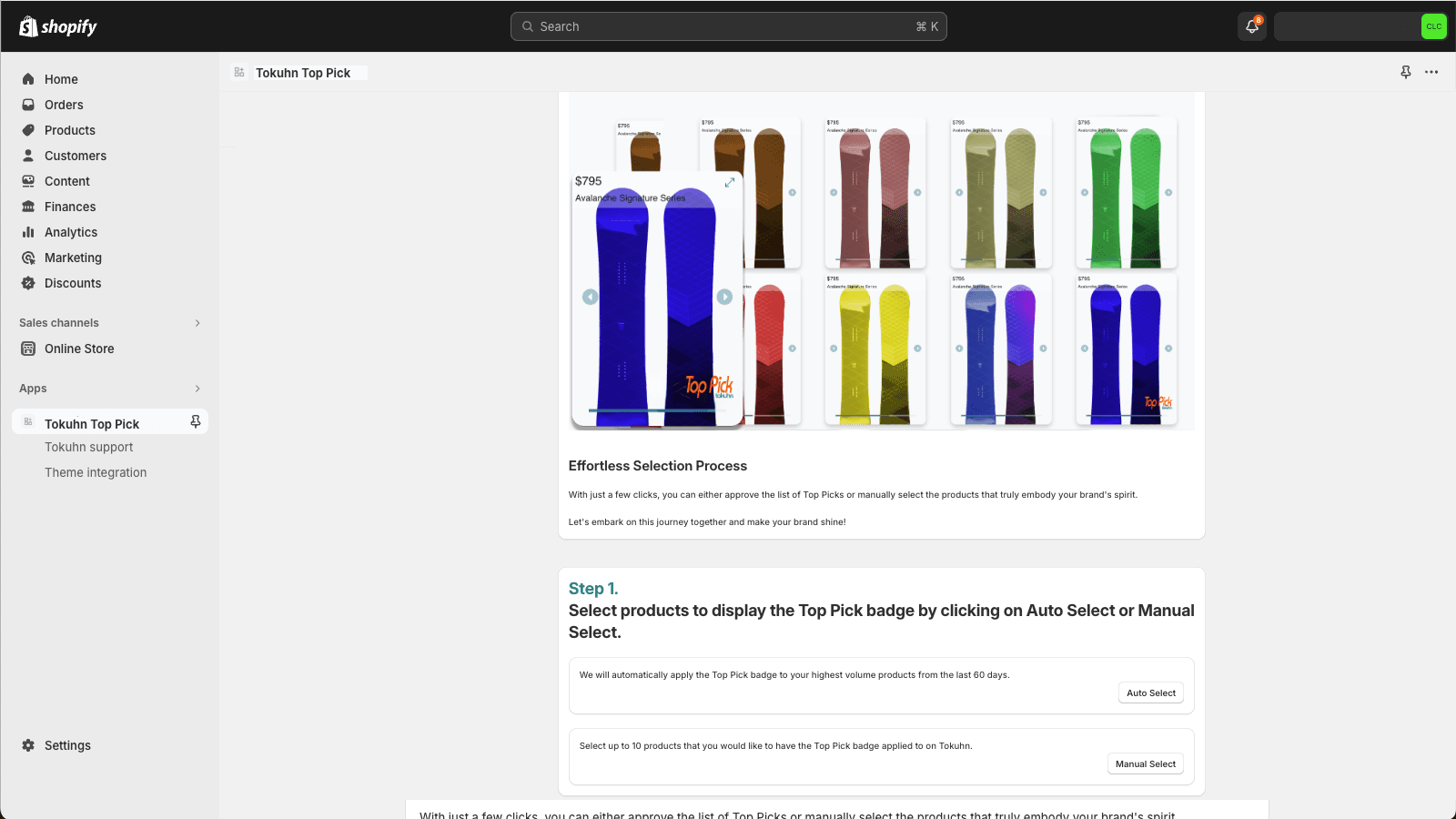Click the Auto Select button

(1150, 693)
